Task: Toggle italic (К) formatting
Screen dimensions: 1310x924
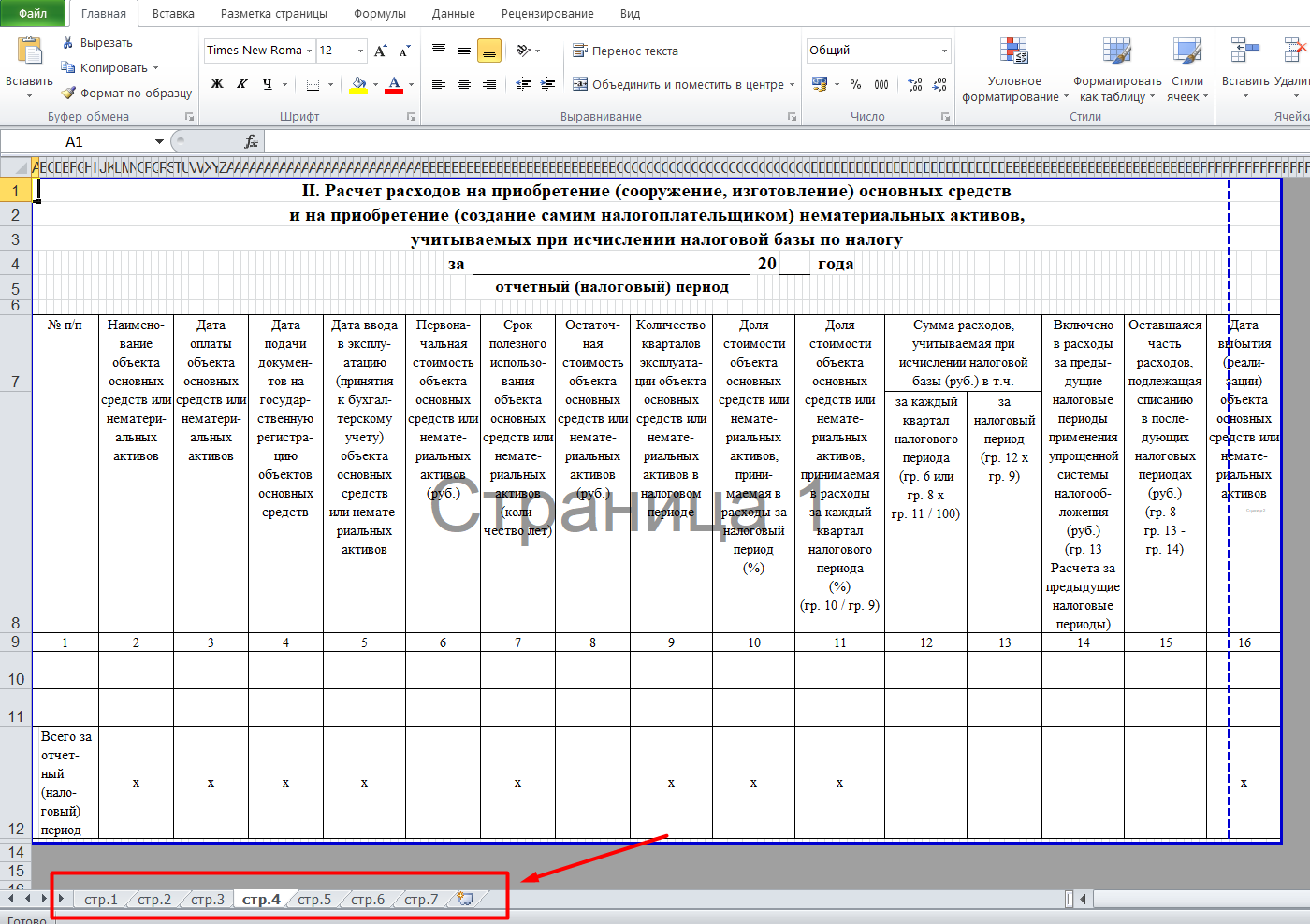Action: (242, 84)
